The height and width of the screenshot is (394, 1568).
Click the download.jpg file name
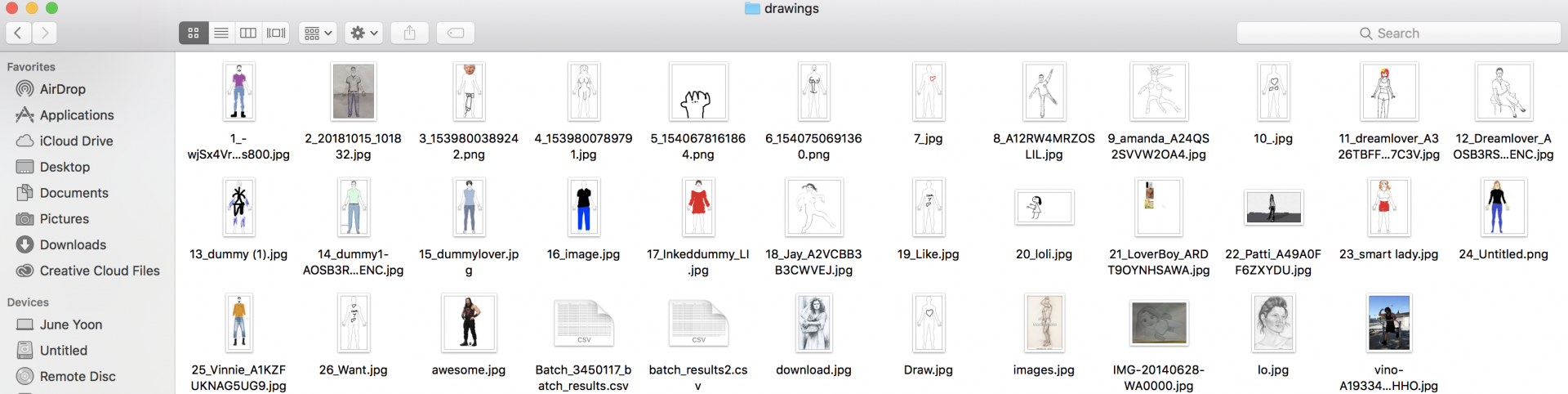coord(814,370)
